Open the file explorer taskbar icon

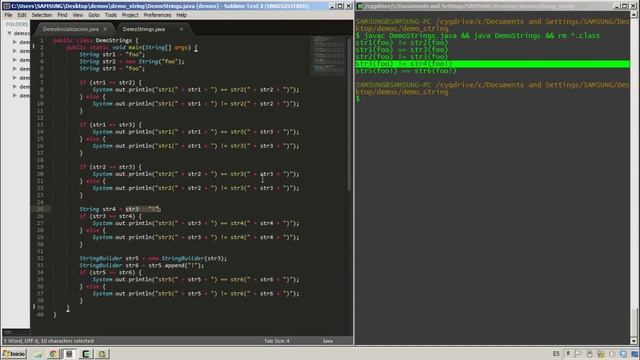point(38,354)
